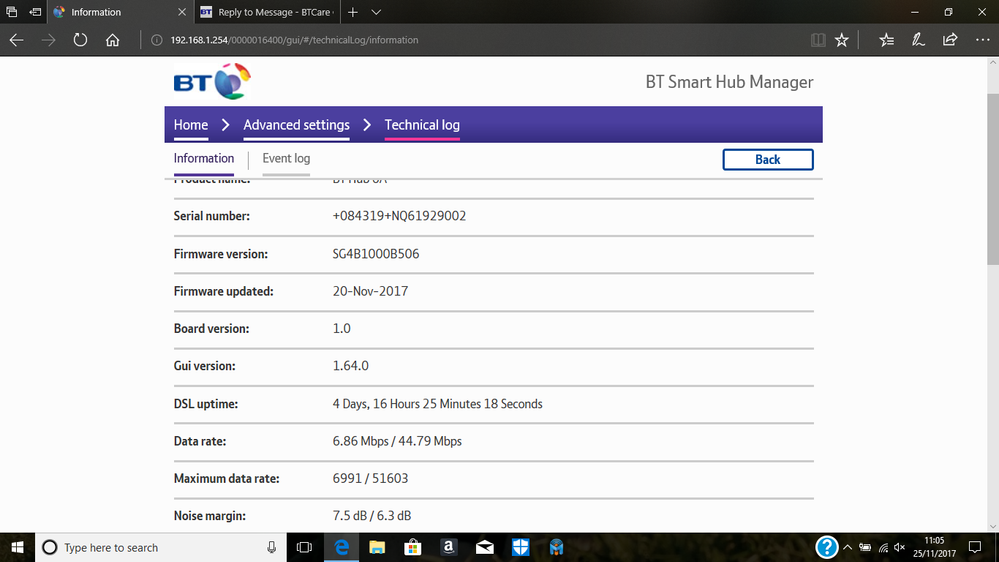Open Mail app from taskbar
The image size is (999, 562).
(x=485, y=547)
